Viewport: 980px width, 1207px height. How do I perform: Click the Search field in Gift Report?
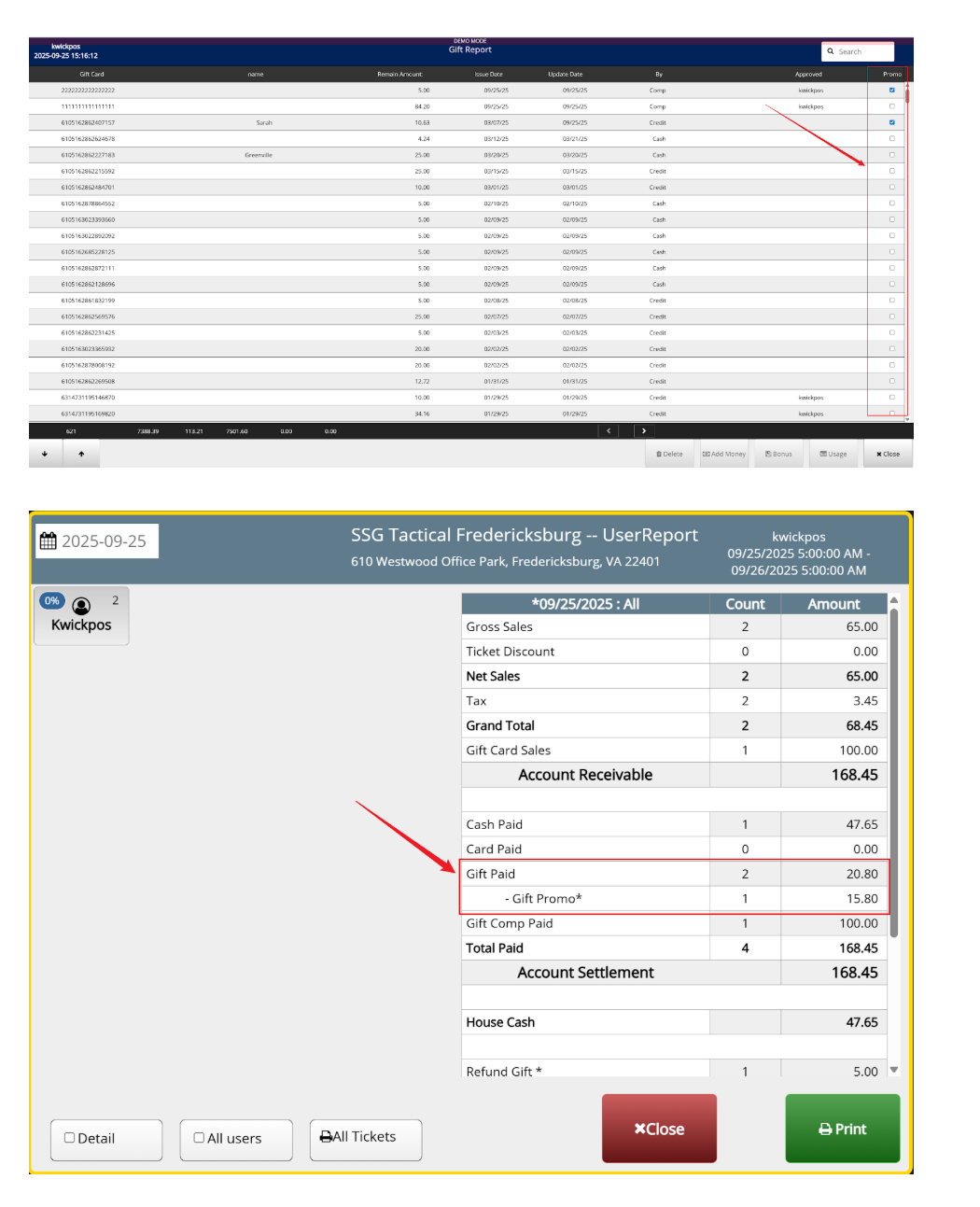(x=858, y=51)
